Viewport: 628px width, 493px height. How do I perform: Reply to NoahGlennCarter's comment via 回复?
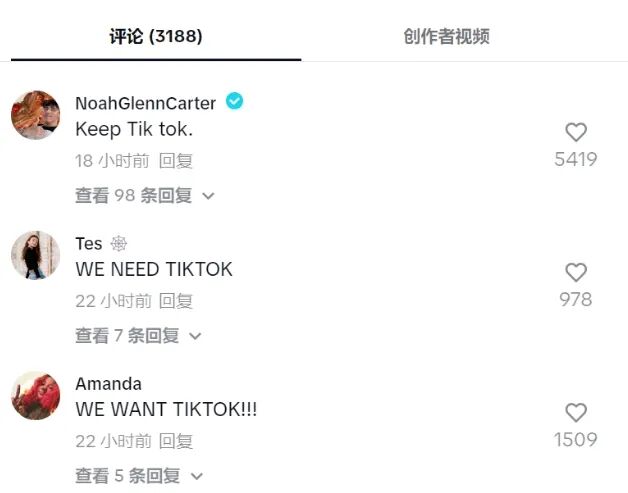tap(176, 161)
